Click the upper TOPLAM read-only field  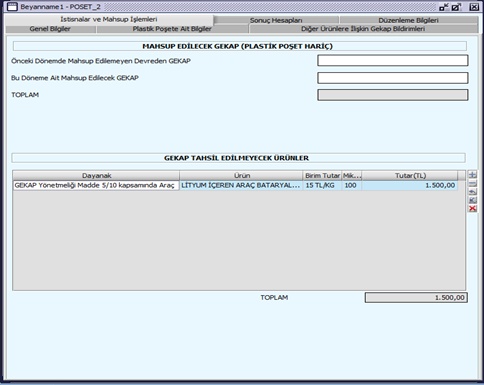[393, 95]
